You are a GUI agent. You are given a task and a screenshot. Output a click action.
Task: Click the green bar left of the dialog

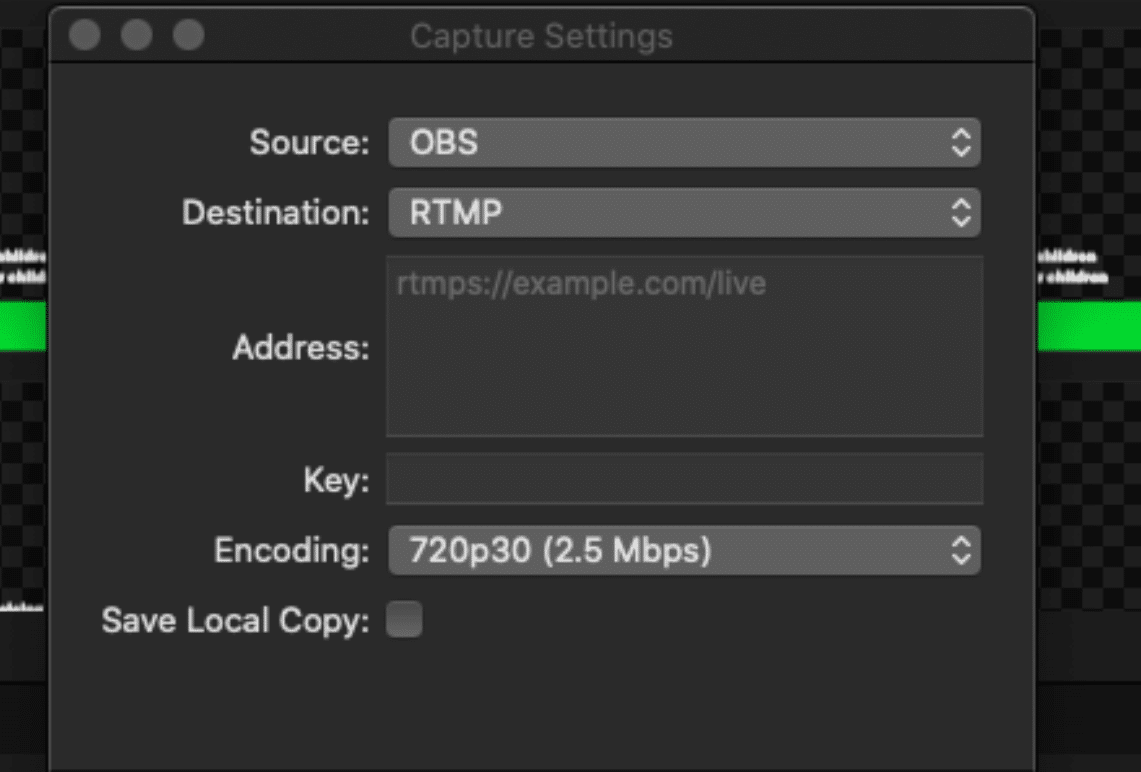[23, 327]
